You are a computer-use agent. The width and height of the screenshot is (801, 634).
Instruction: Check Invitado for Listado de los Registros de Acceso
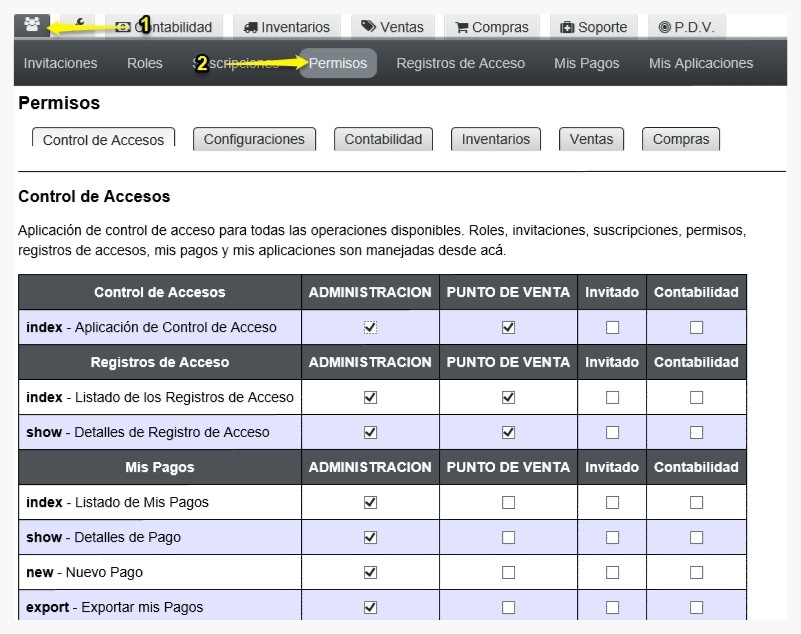tap(612, 397)
